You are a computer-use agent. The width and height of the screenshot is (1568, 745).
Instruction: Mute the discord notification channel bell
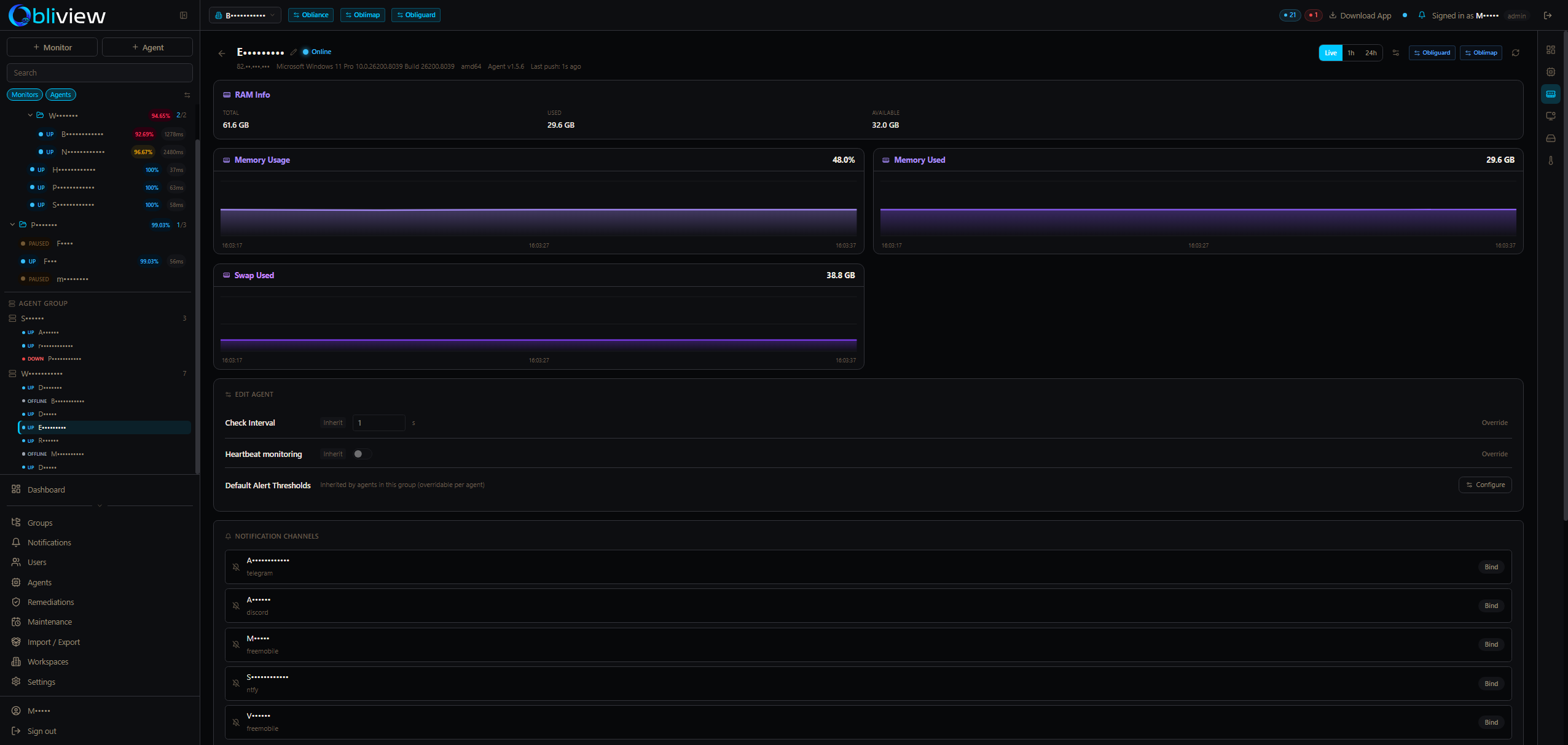(236, 606)
